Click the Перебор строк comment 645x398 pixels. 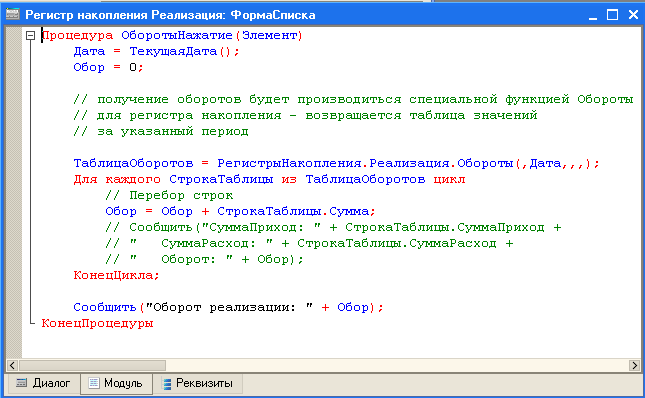tap(169, 196)
